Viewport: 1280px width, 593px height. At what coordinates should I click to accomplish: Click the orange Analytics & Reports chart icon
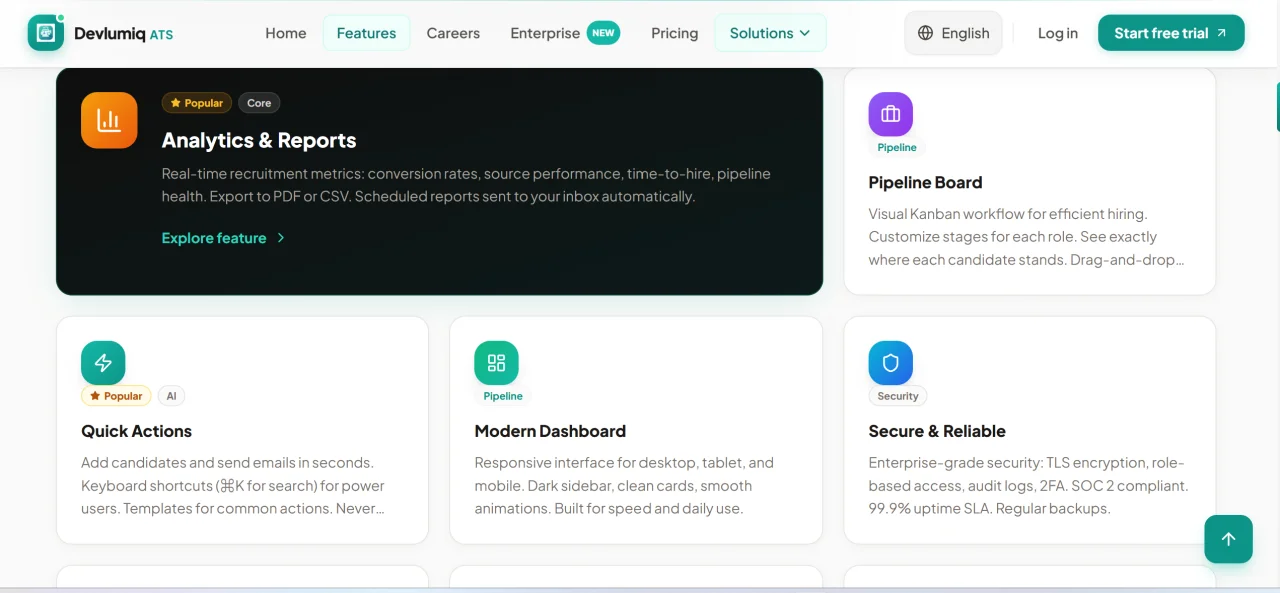pos(109,120)
